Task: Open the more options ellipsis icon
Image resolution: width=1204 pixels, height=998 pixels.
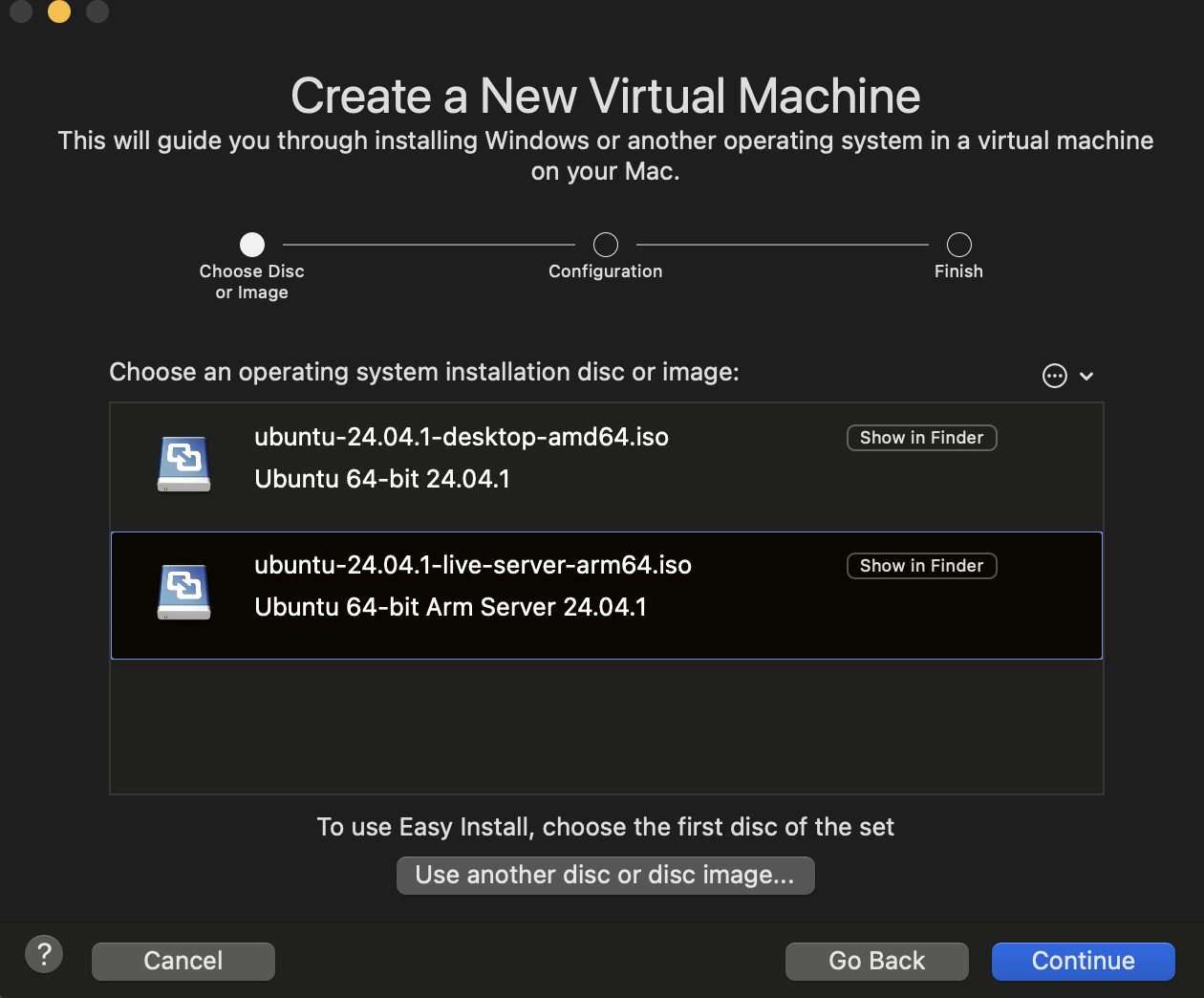Action: (1054, 376)
